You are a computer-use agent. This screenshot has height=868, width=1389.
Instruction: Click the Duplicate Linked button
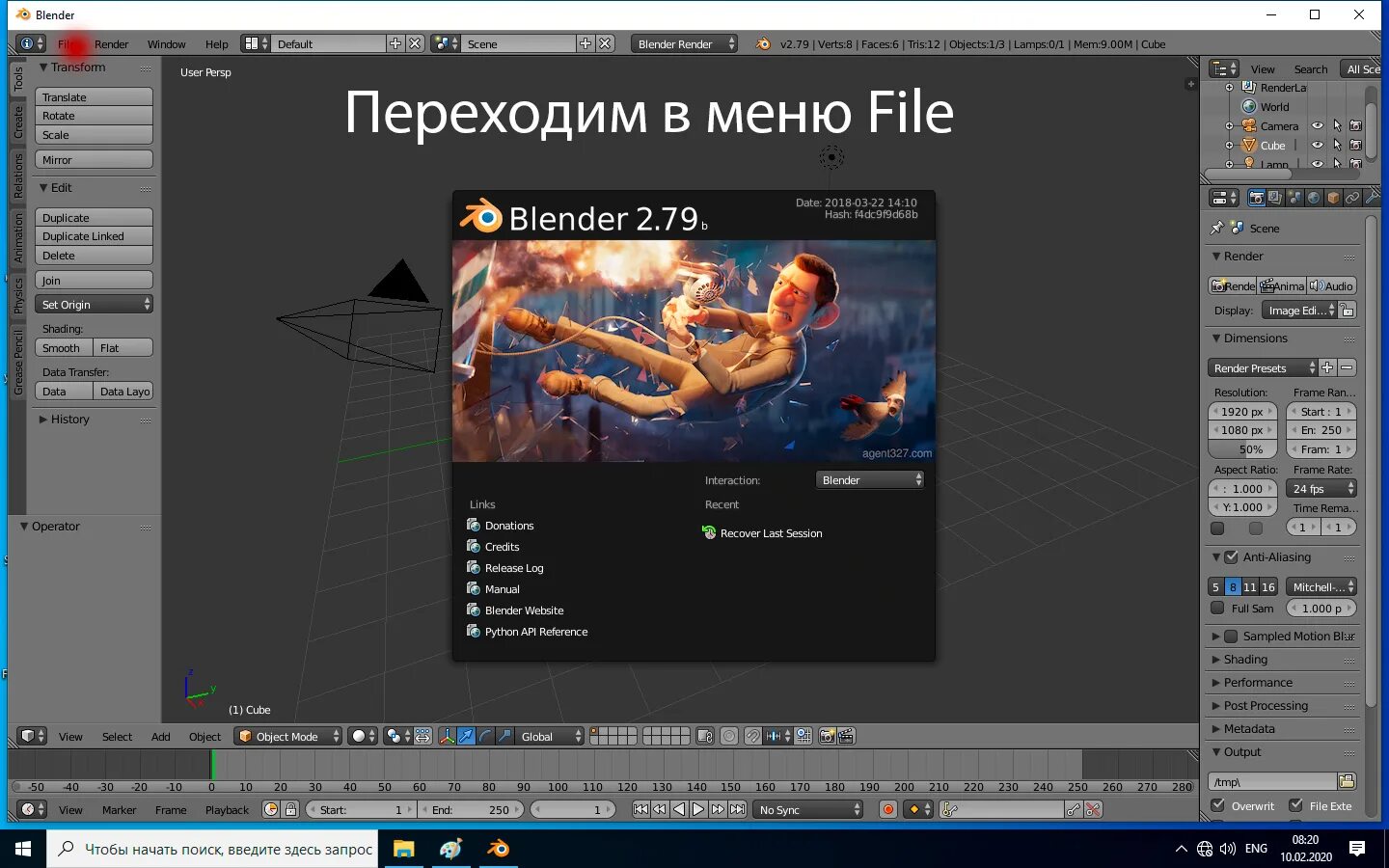[94, 236]
